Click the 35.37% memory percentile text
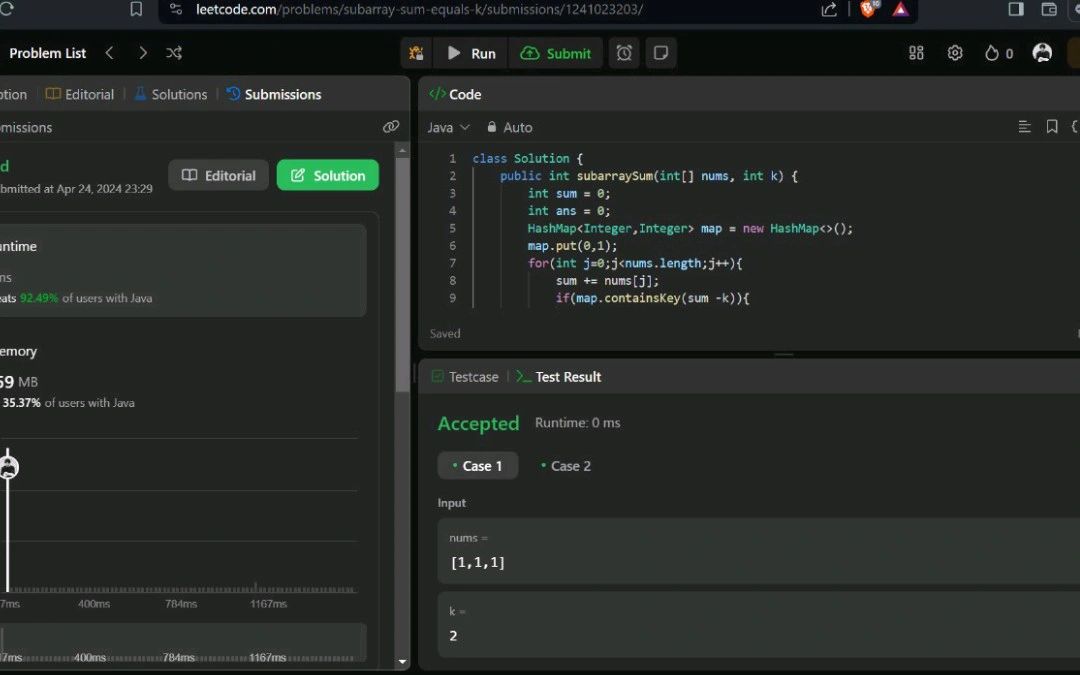 point(21,403)
